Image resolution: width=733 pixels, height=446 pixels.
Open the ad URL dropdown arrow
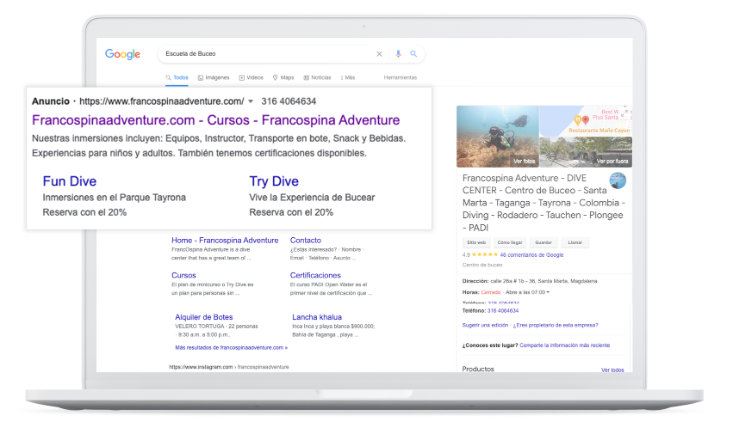click(251, 101)
